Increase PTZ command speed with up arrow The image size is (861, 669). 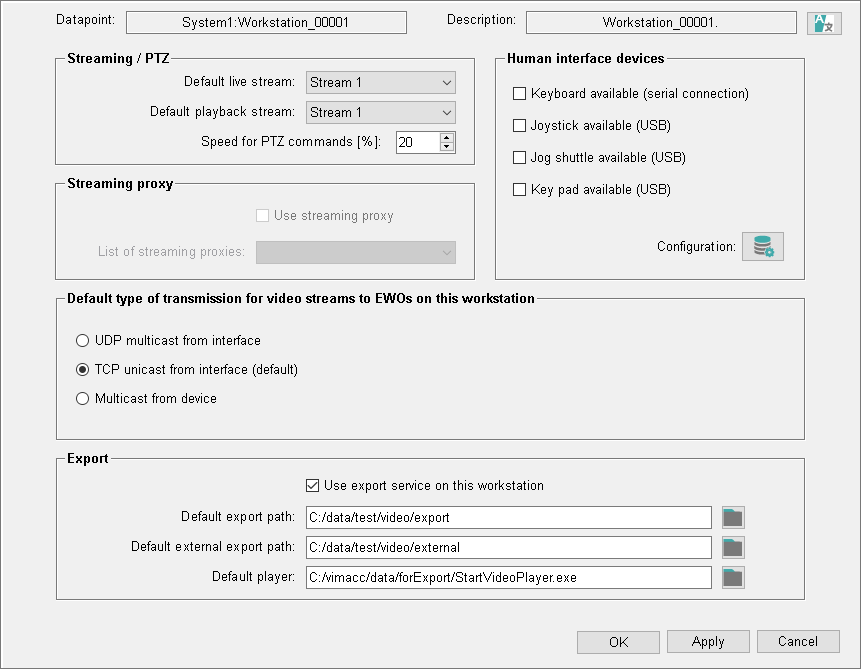point(447,137)
